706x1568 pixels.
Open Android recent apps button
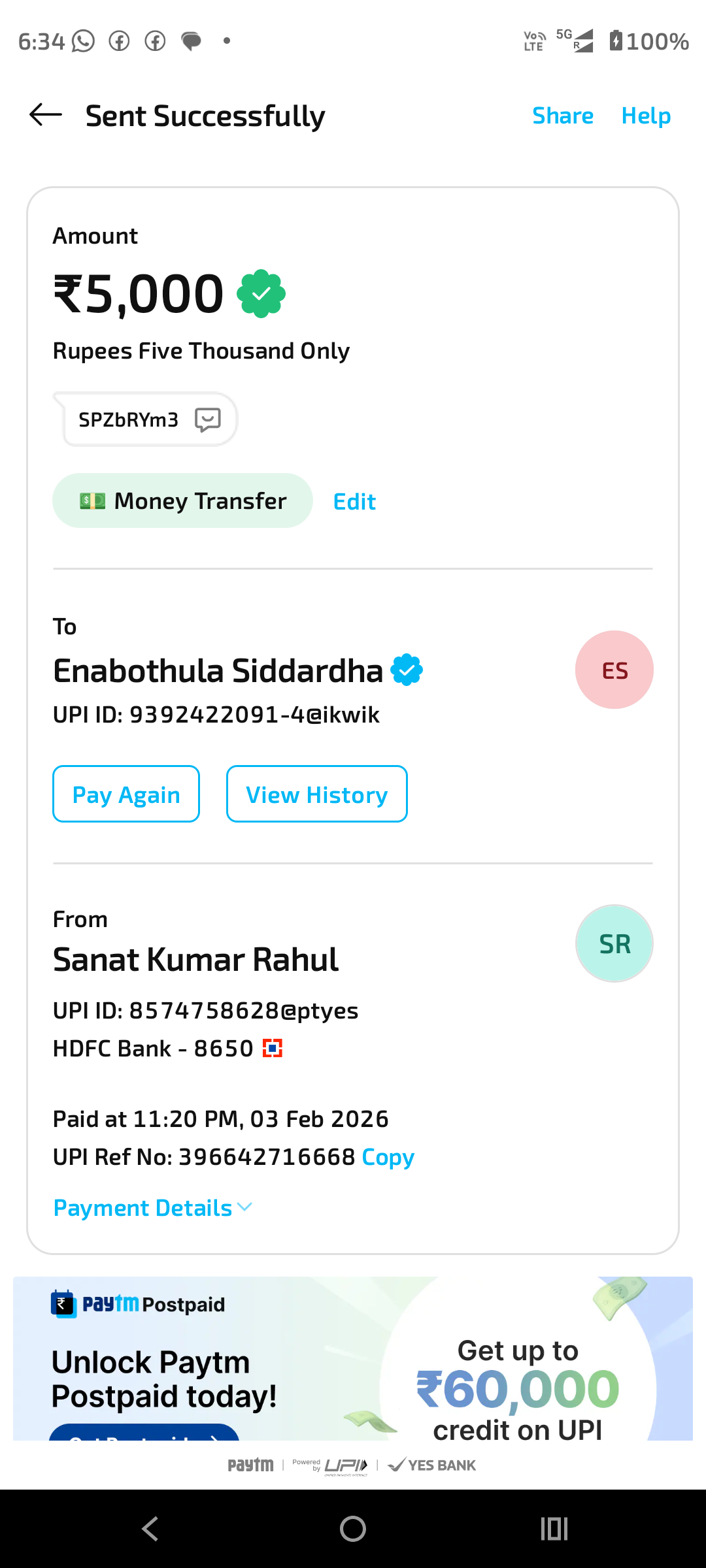(554, 1529)
